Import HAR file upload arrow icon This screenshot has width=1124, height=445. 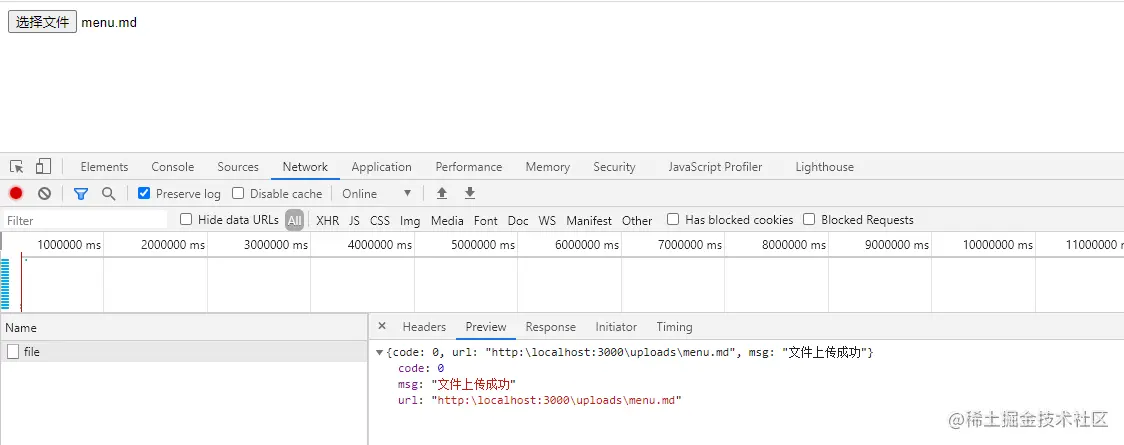(x=442, y=193)
